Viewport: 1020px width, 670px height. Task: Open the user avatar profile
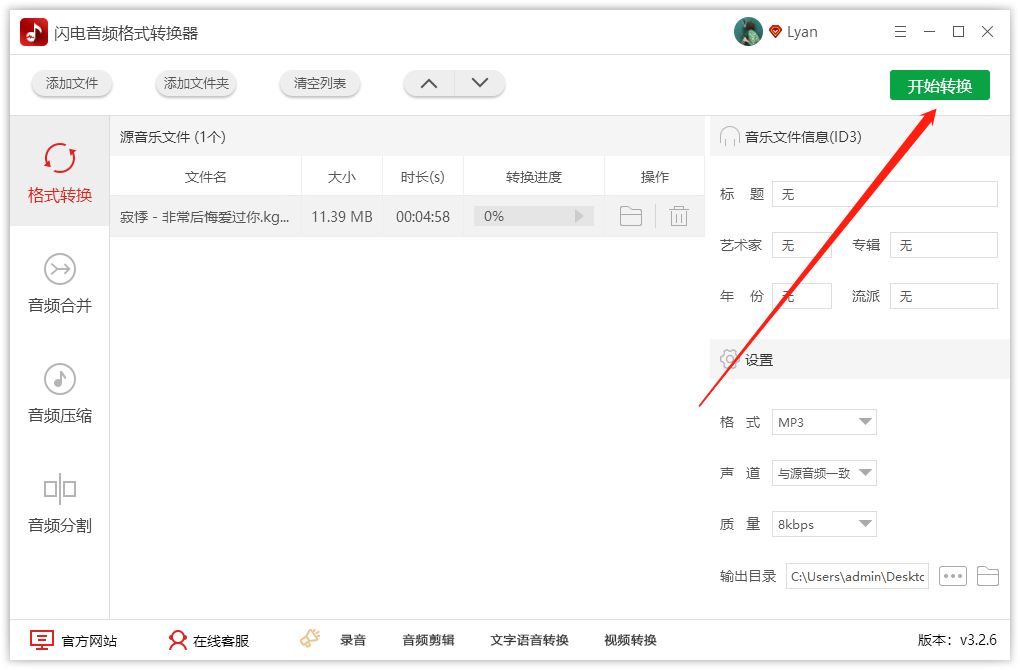pos(748,32)
